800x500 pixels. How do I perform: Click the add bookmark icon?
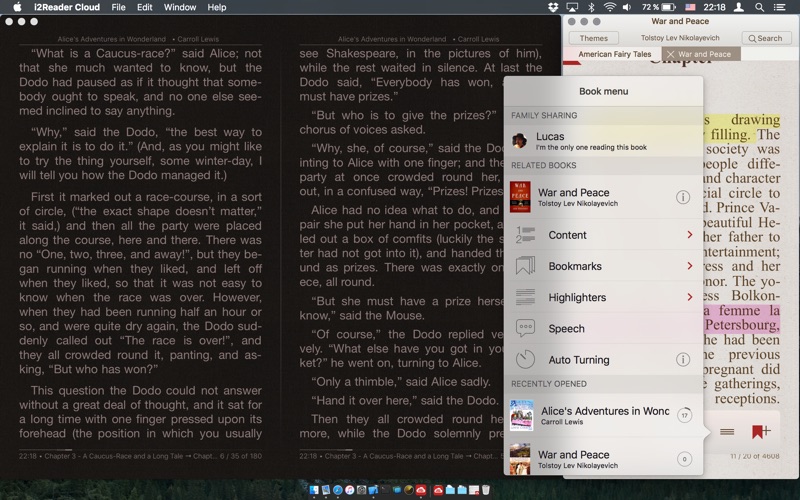click(x=760, y=432)
